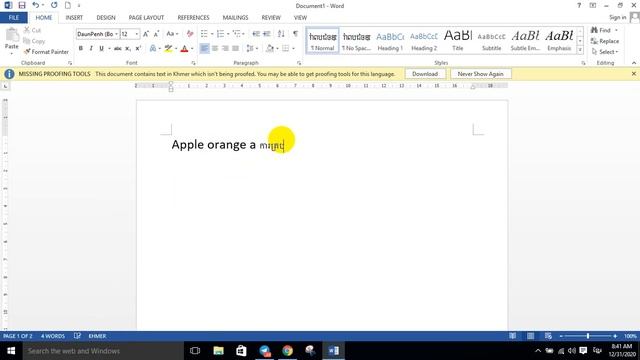Screen dimensions: 640x360
Task: Open Change Case dropdown
Action: pos(172,34)
